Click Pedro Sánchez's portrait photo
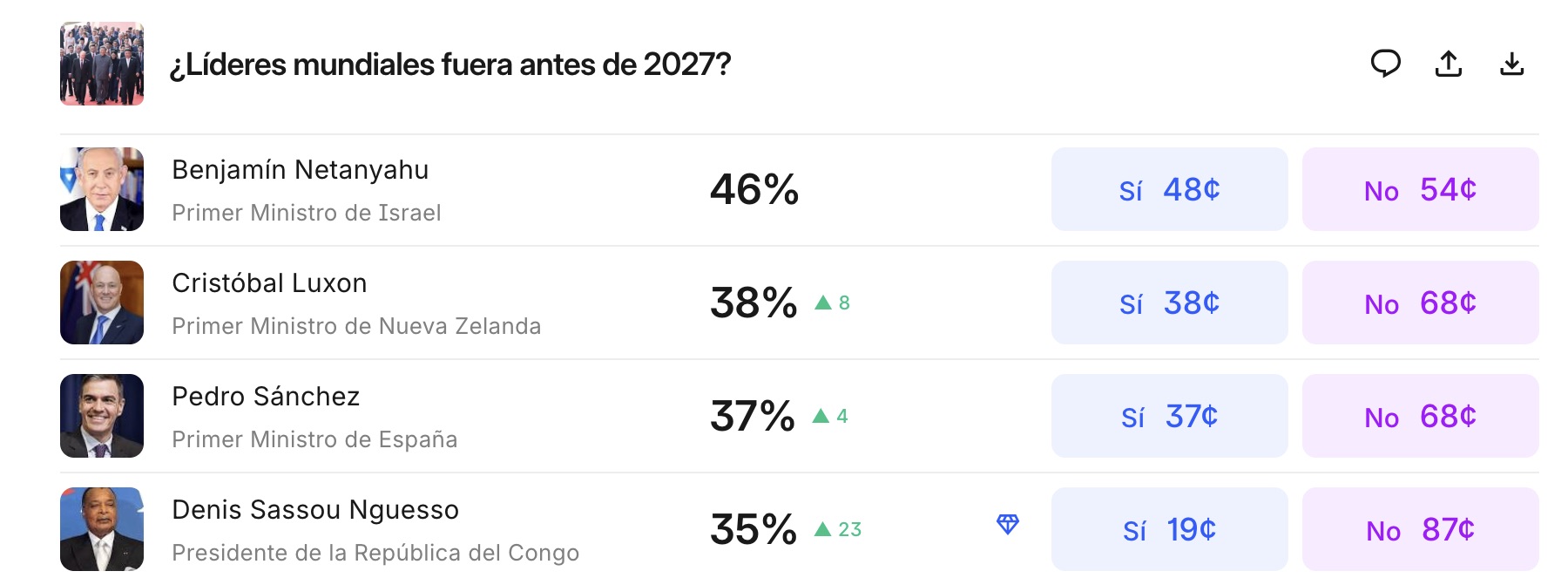This screenshot has height=578, width=1568. point(102,416)
